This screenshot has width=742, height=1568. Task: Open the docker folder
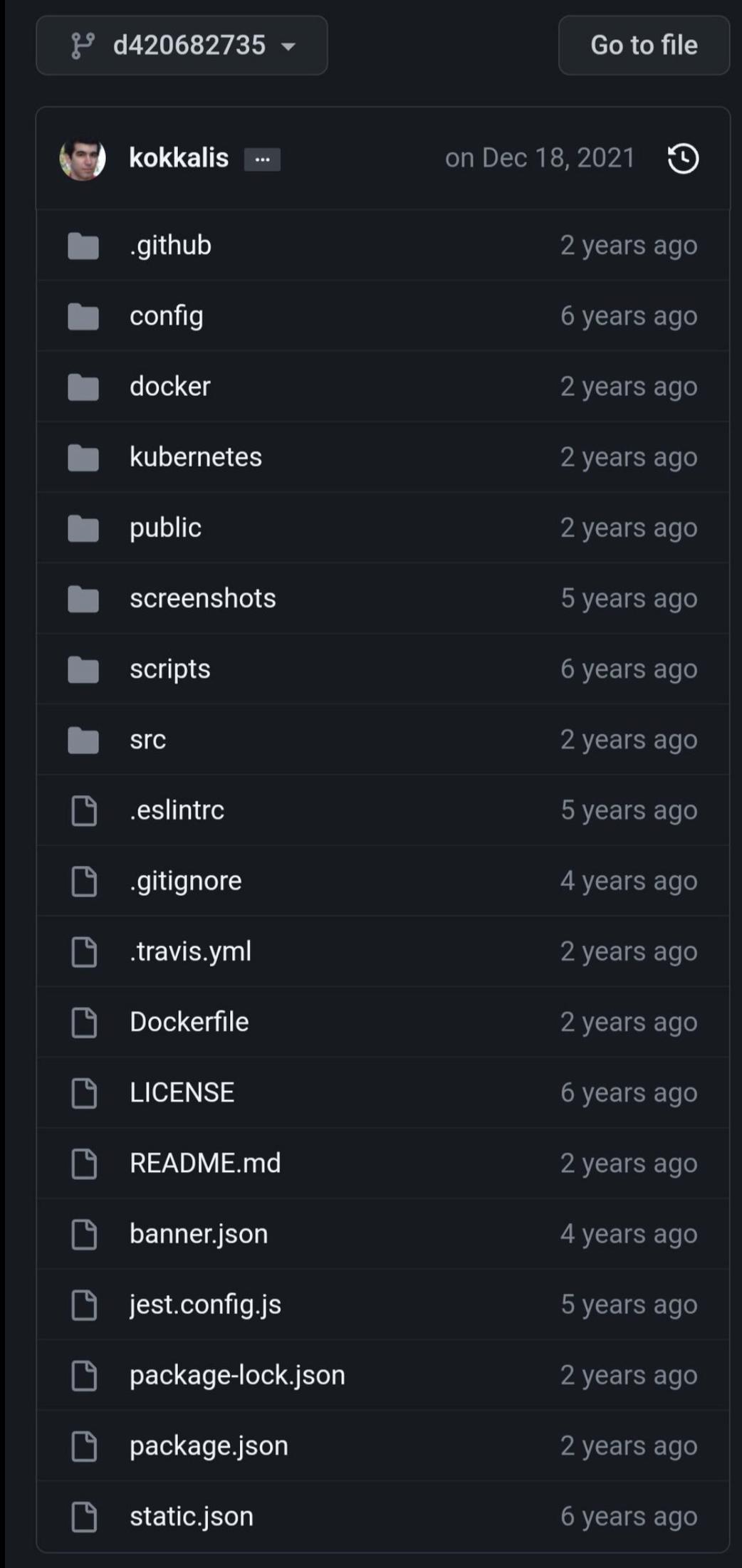pyautogui.click(x=170, y=387)
